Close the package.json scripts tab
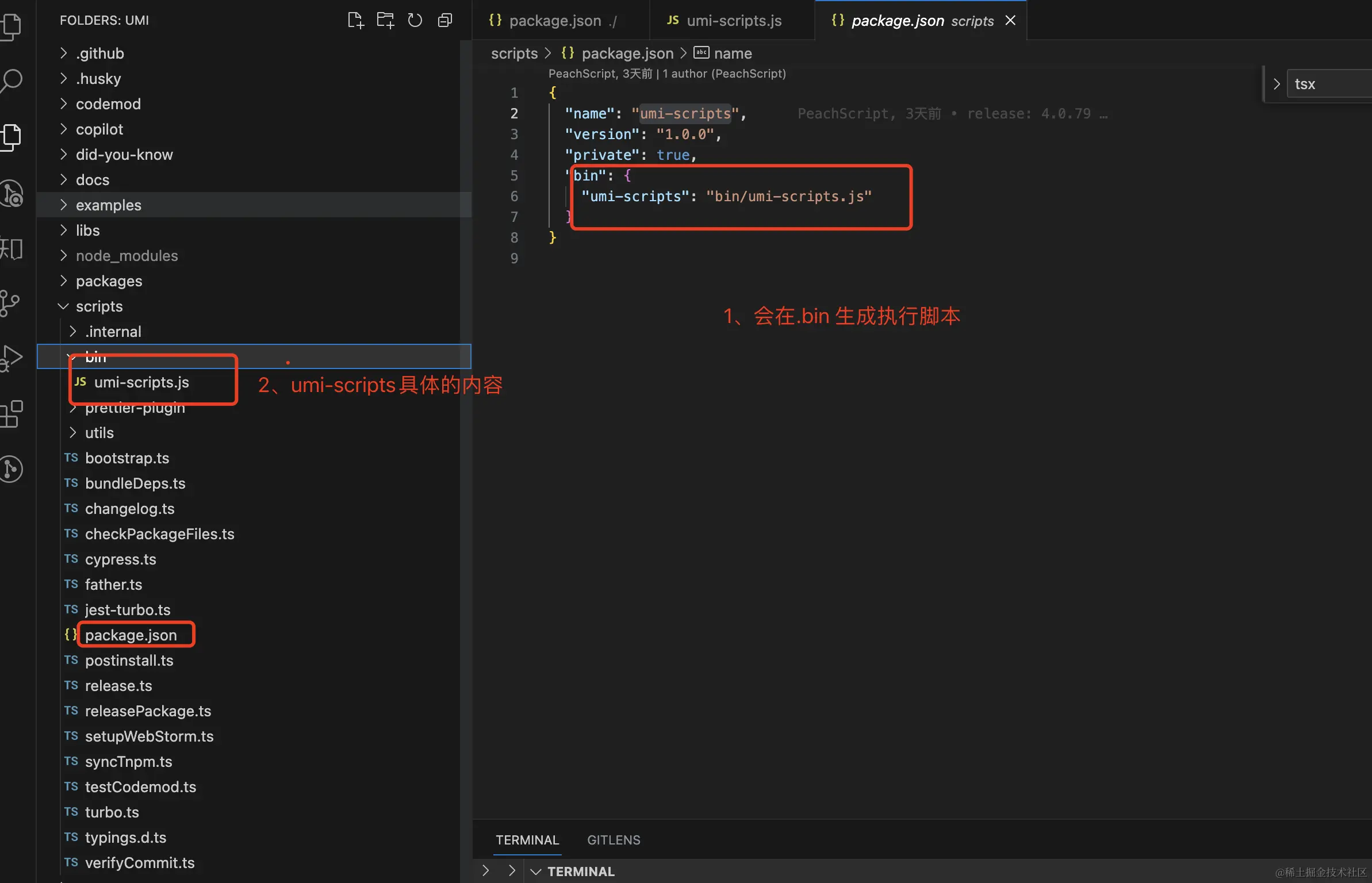 click(x=1010, y=21)
